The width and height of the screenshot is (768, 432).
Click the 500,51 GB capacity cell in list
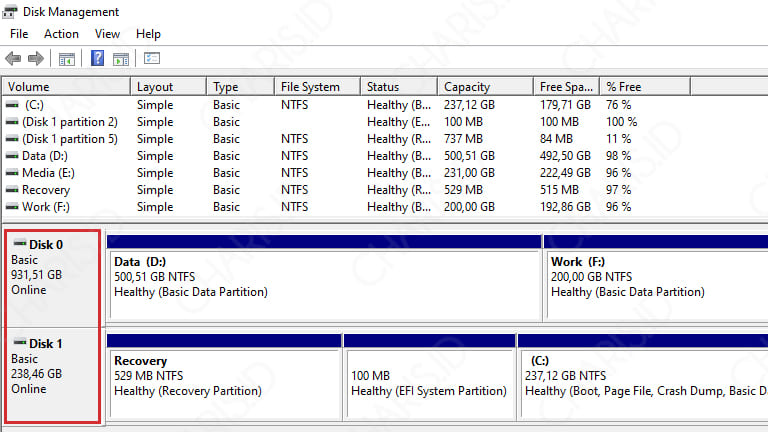469,156
